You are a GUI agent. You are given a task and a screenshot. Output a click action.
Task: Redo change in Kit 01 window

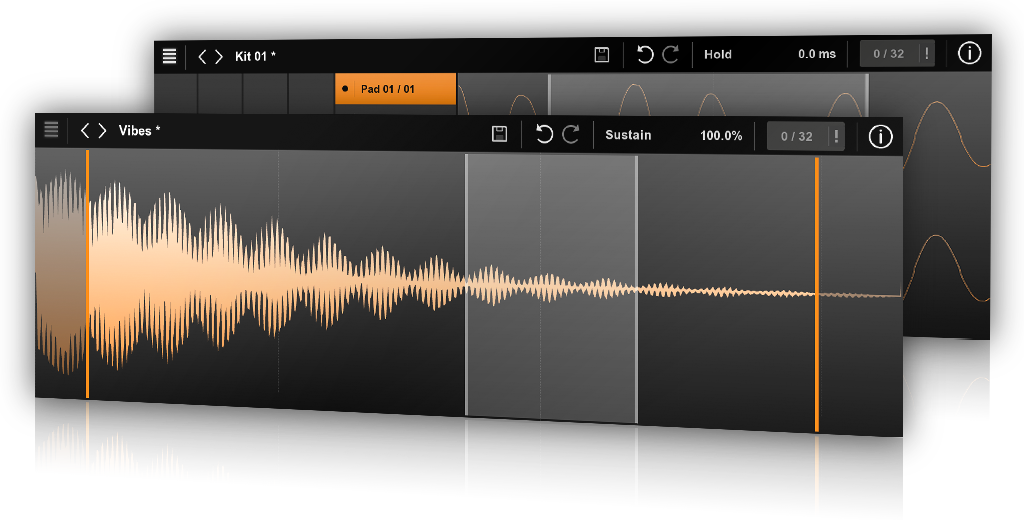point(671,54)
